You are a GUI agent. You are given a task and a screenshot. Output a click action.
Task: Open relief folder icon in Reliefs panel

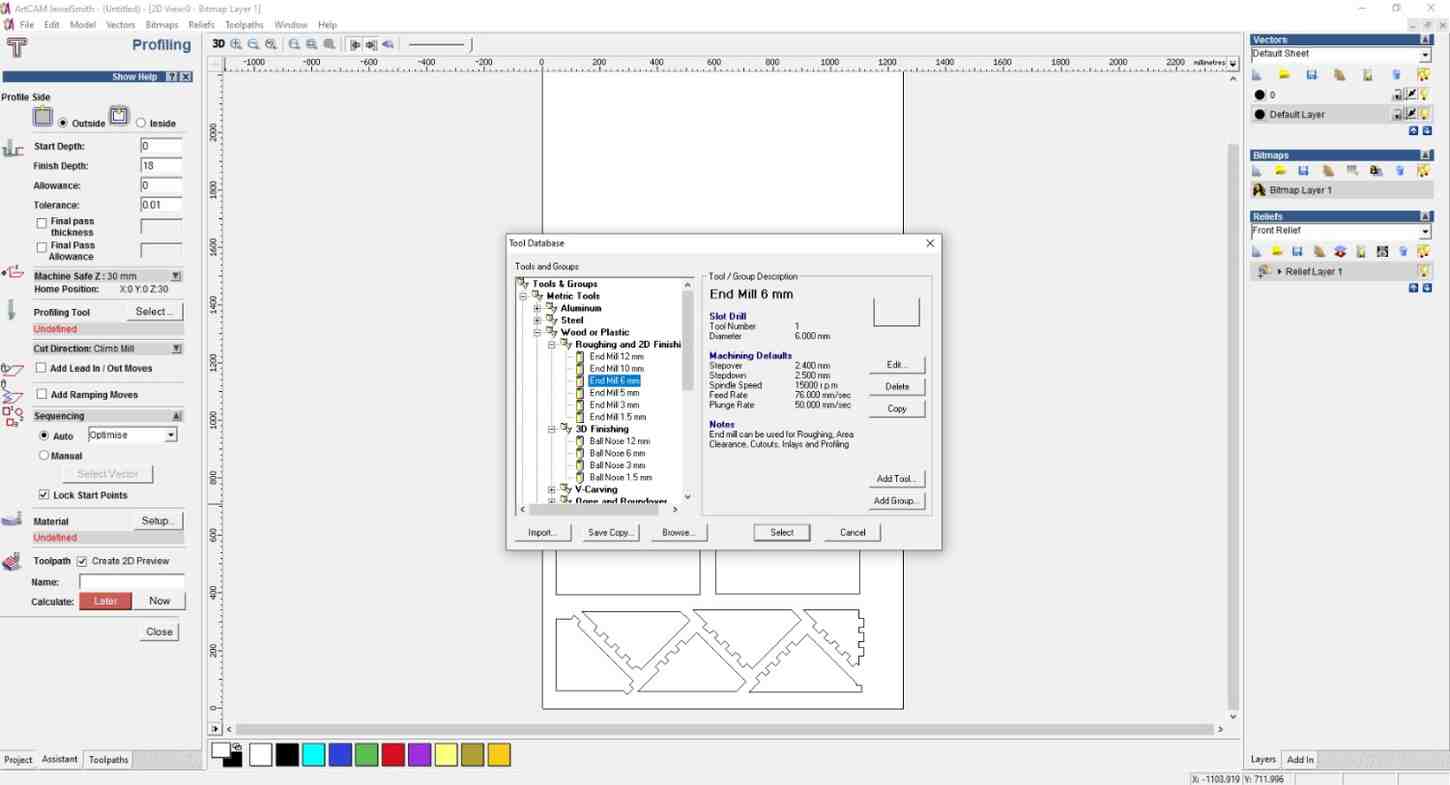tap(1277, 252)
